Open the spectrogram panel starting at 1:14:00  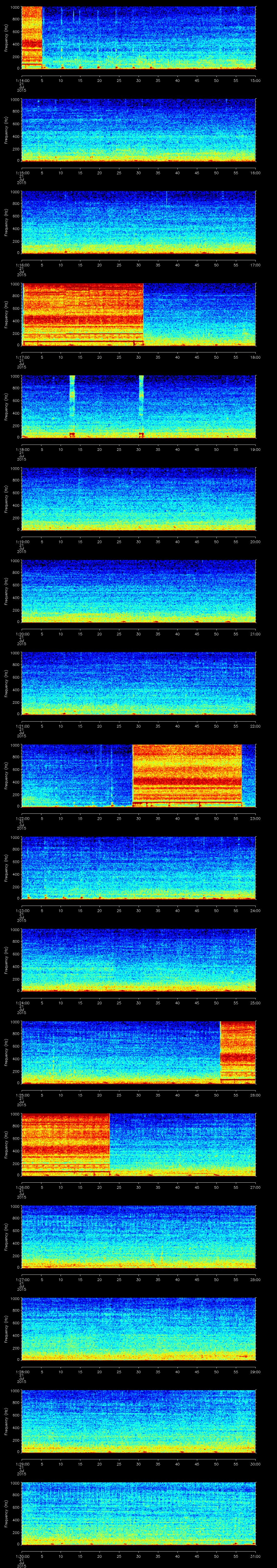click(x=138, y=38)
